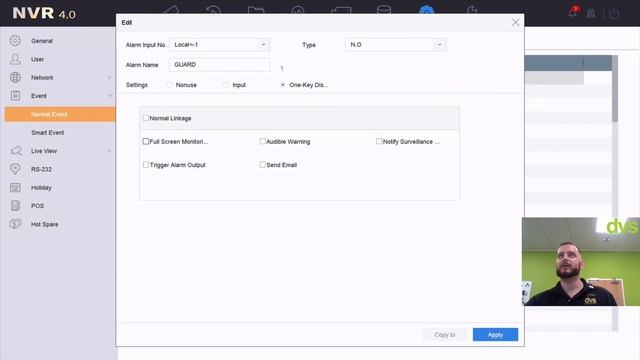
Task: Switch to the Smart Event page
Action: pos(48,132)
